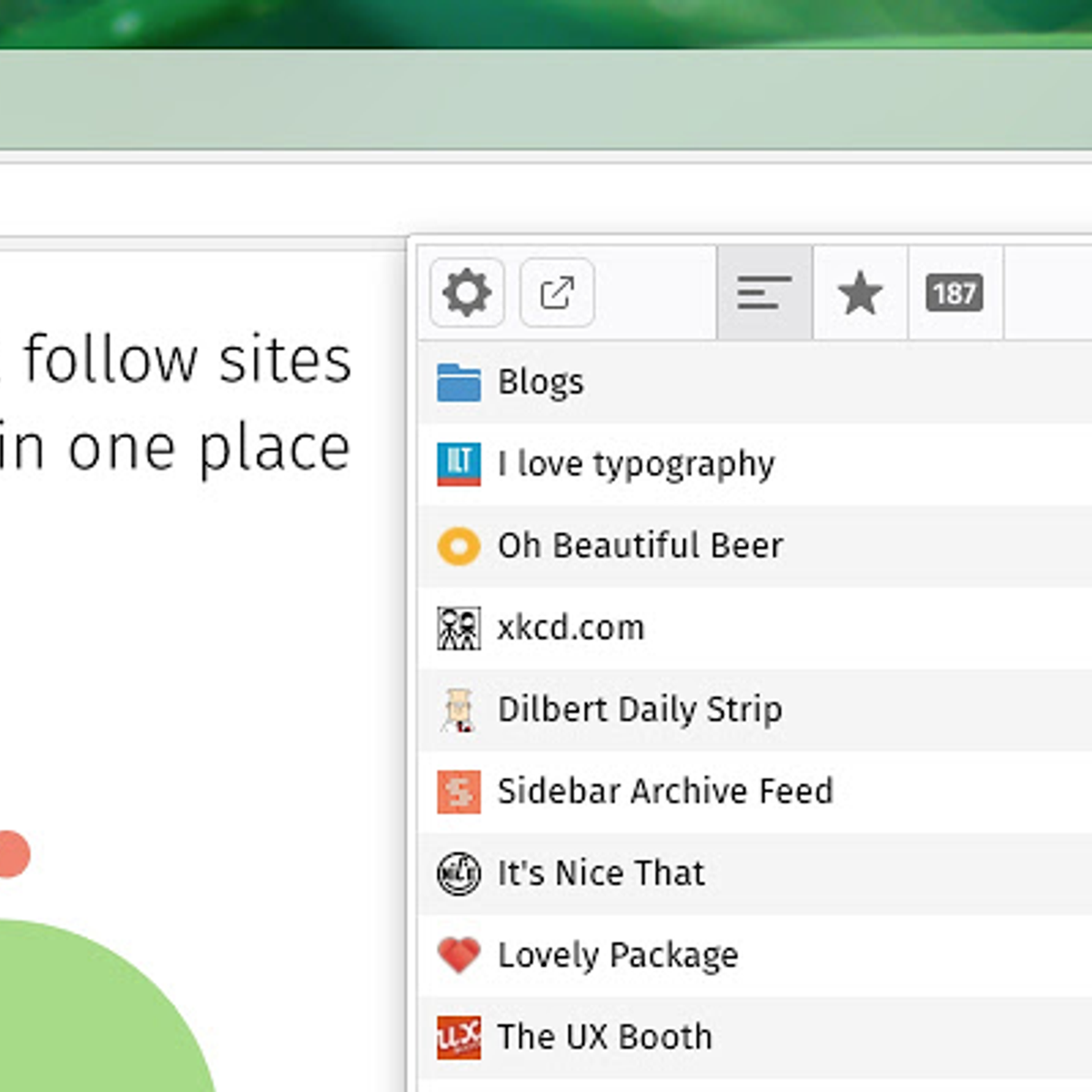This screenshot has height=1092, width=1092.
Task: Switch to the all feeds list view tab
Action: pyautogui.click(x=764, y=293)
